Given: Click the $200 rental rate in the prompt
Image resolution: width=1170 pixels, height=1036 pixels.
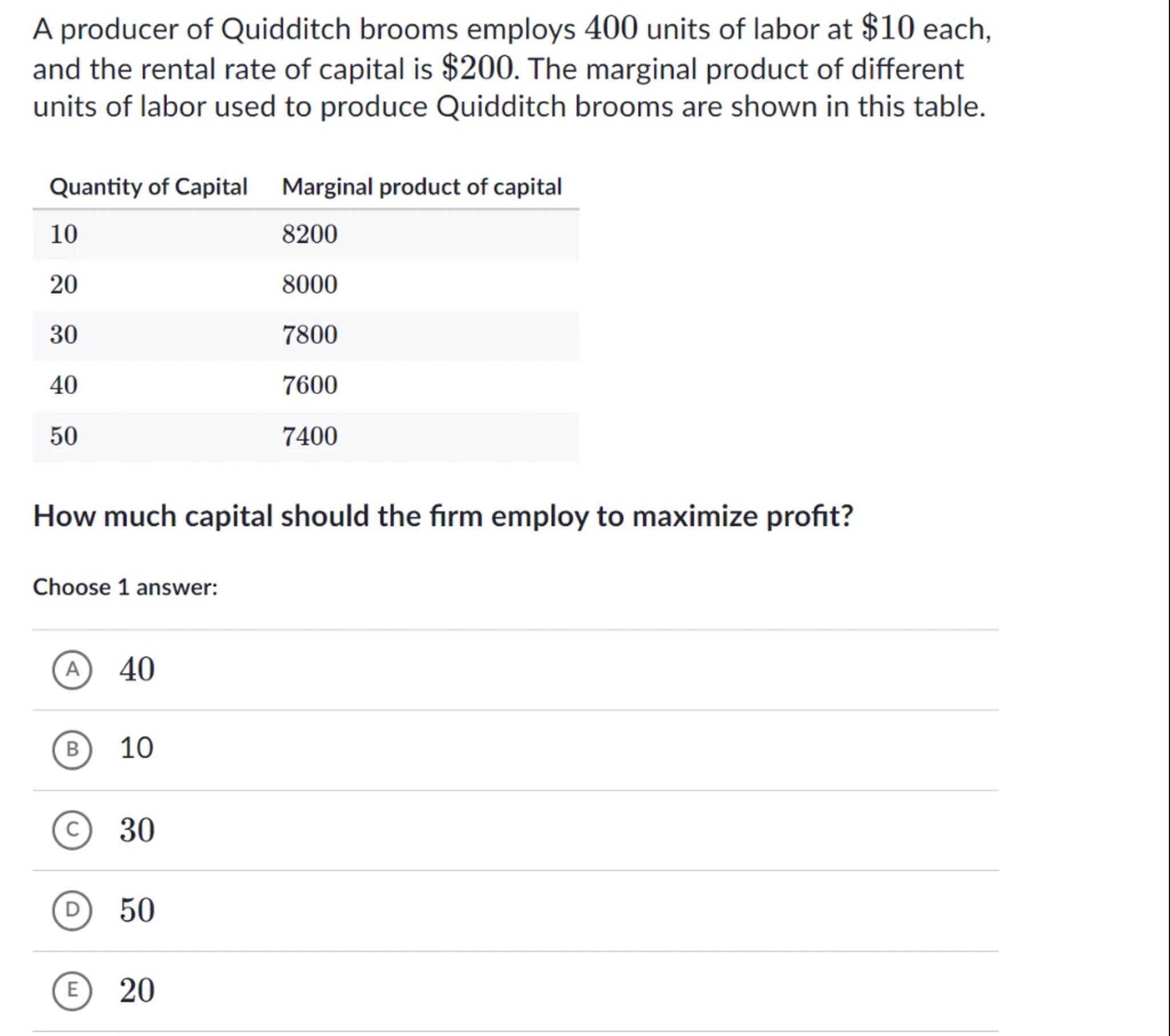Looking at the screenshot, I should coord(478,69).
